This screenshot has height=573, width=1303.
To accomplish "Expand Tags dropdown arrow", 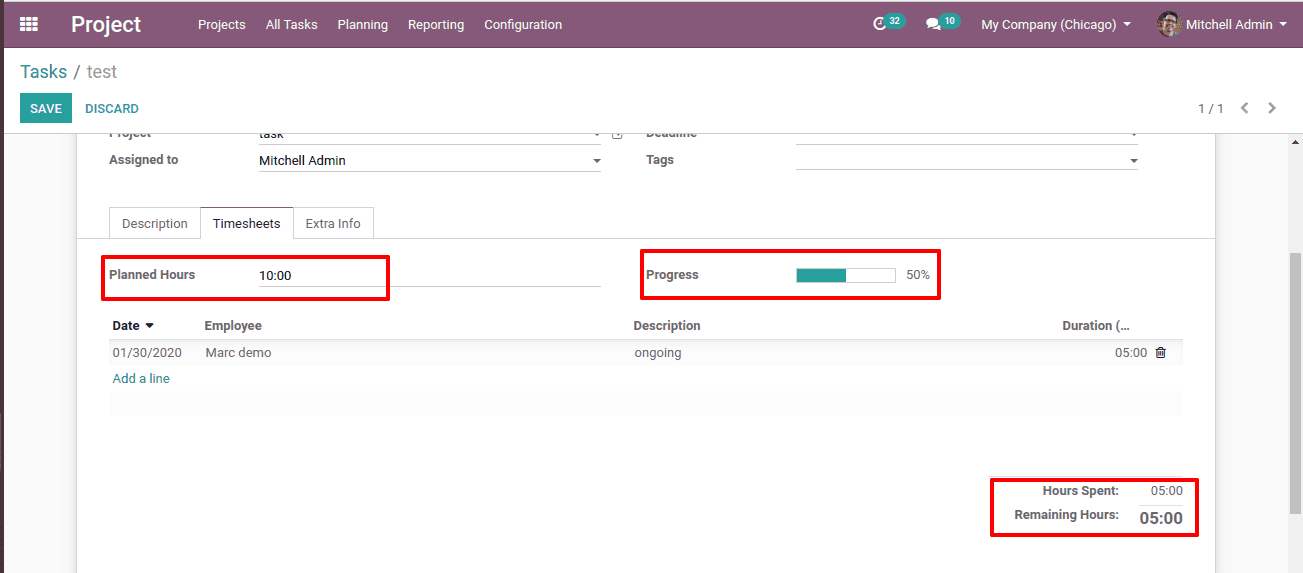I will (x=1134, y=161).
